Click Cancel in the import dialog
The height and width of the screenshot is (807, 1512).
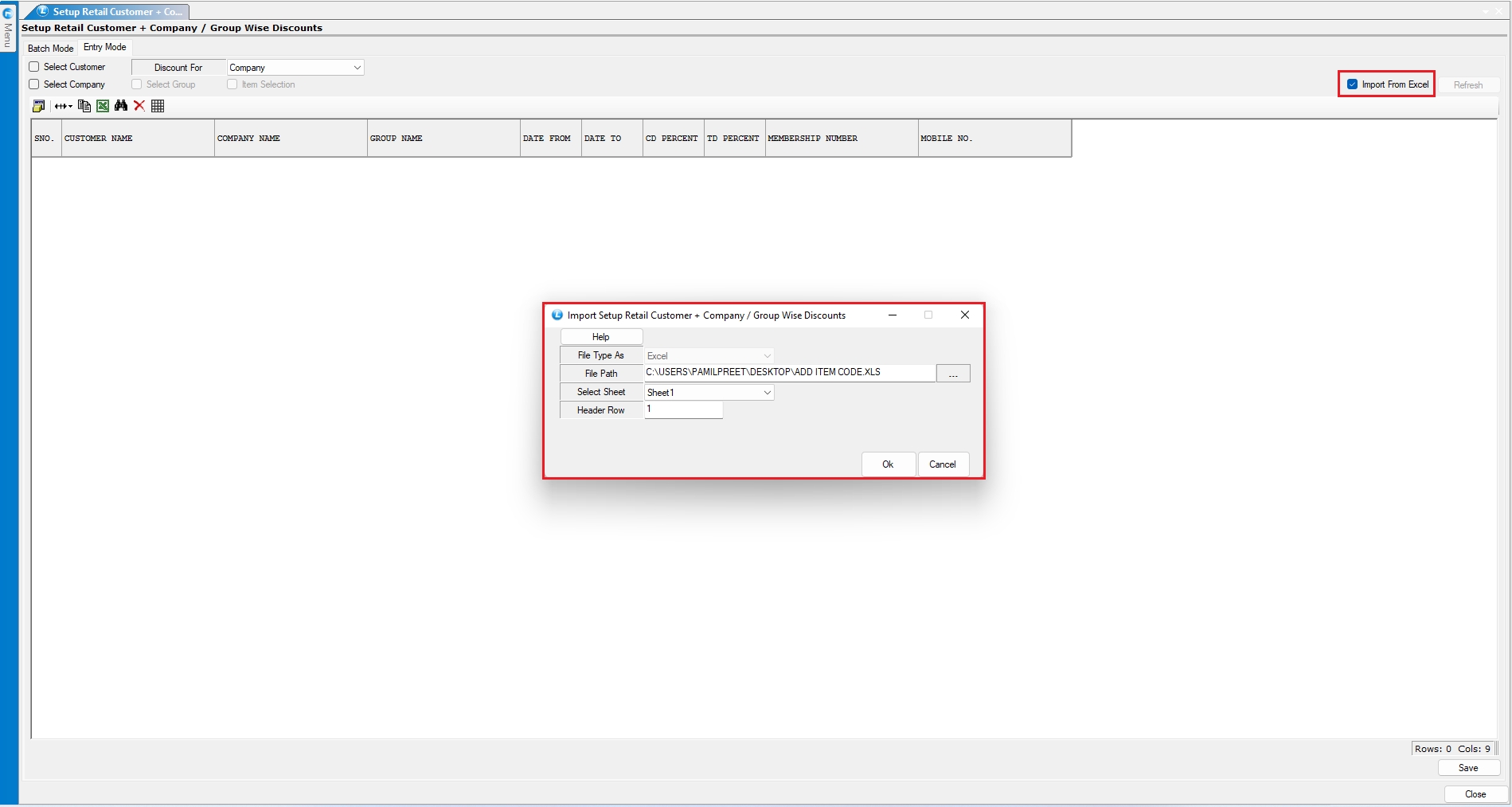coord(942,464)
